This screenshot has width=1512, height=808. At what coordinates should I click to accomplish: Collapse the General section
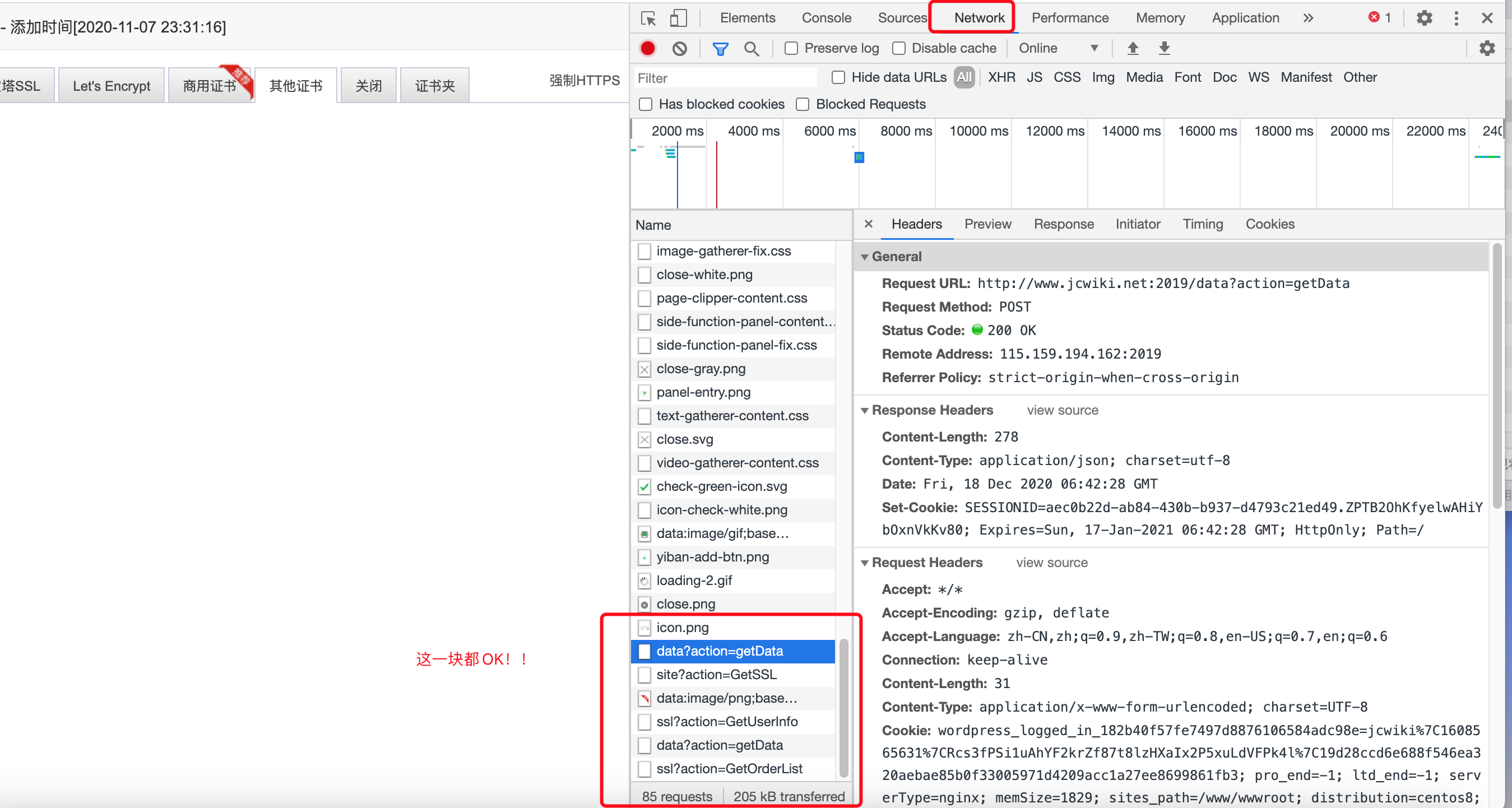coord(865,257)
